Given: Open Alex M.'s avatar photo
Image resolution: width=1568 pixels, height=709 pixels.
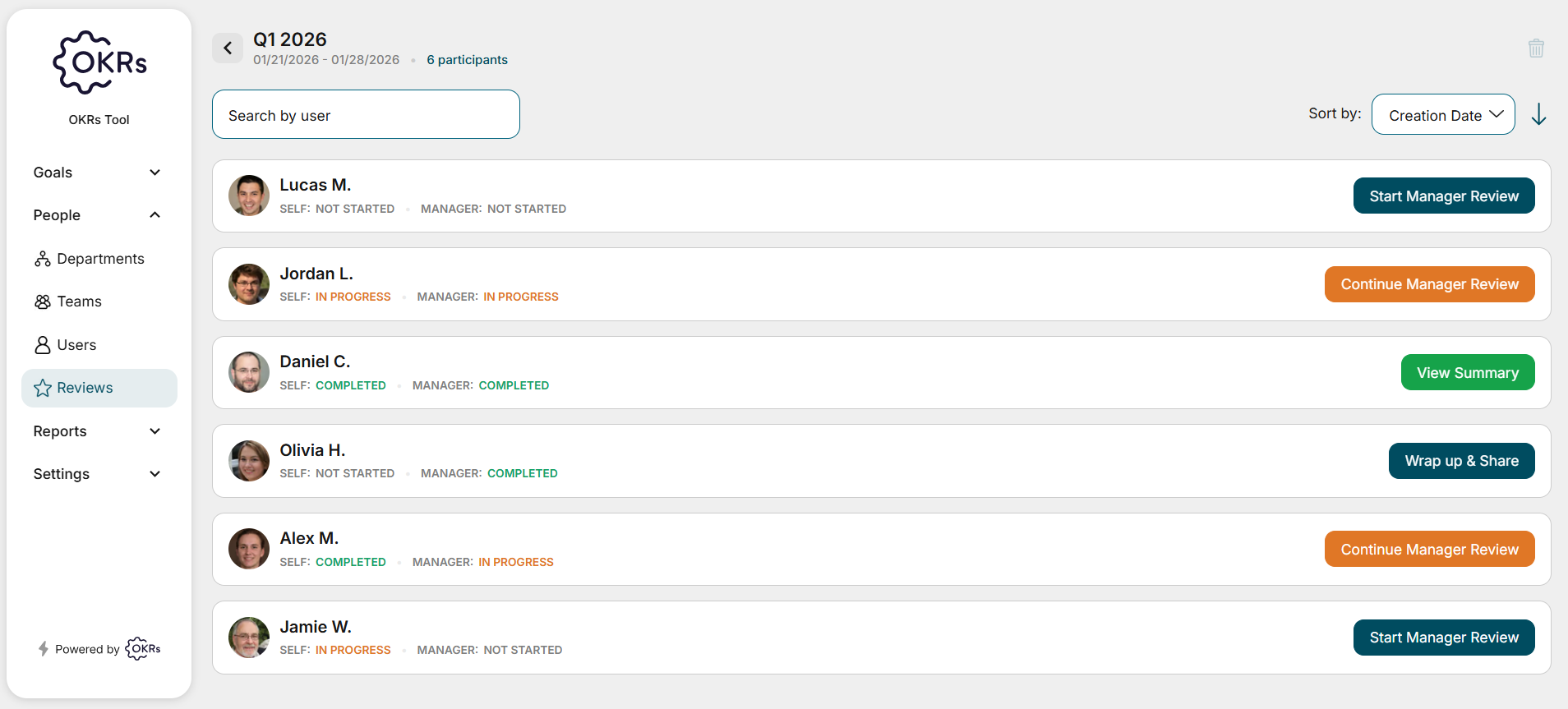Looking at the screenshot, I should click(x=249, y=549).
